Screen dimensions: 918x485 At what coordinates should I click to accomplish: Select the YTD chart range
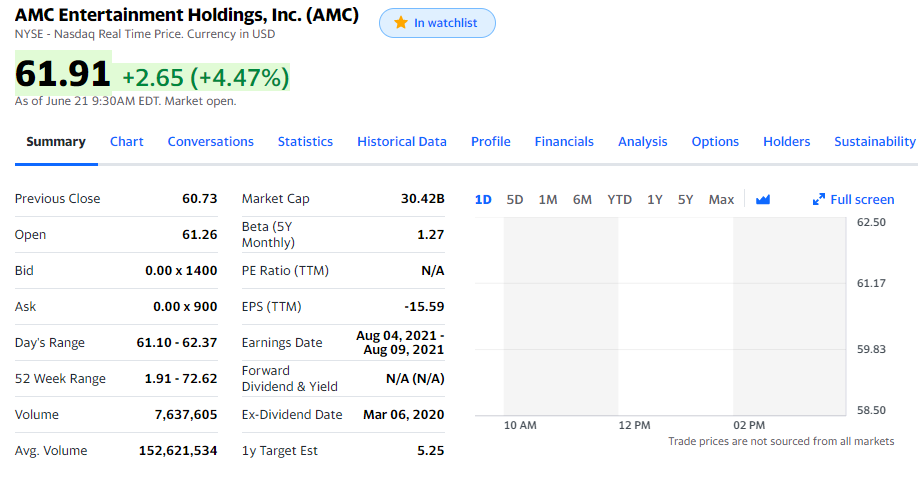point(619,200)
